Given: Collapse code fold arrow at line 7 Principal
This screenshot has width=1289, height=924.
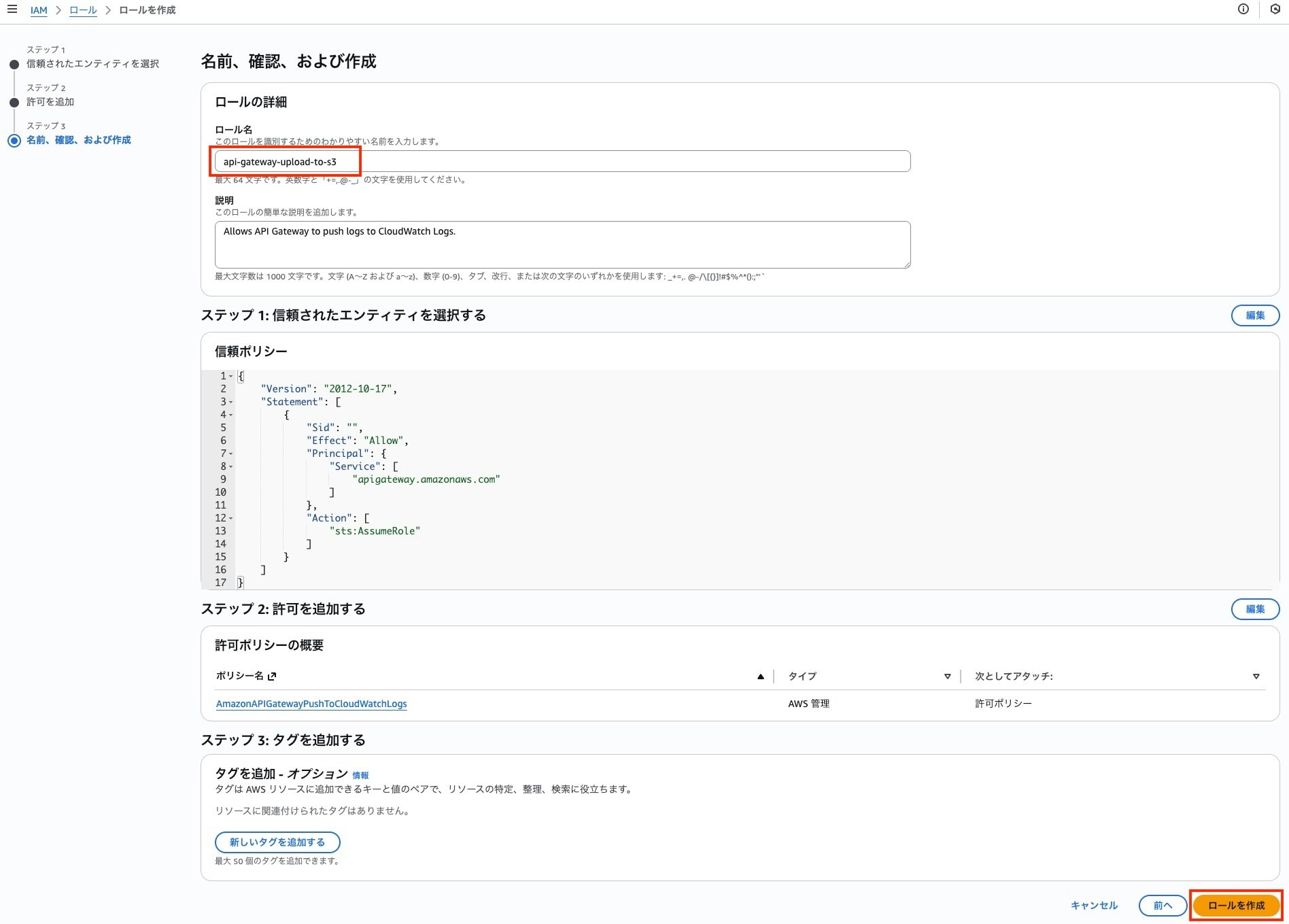Looking at the screenshot, I should (x=231, y=454).
